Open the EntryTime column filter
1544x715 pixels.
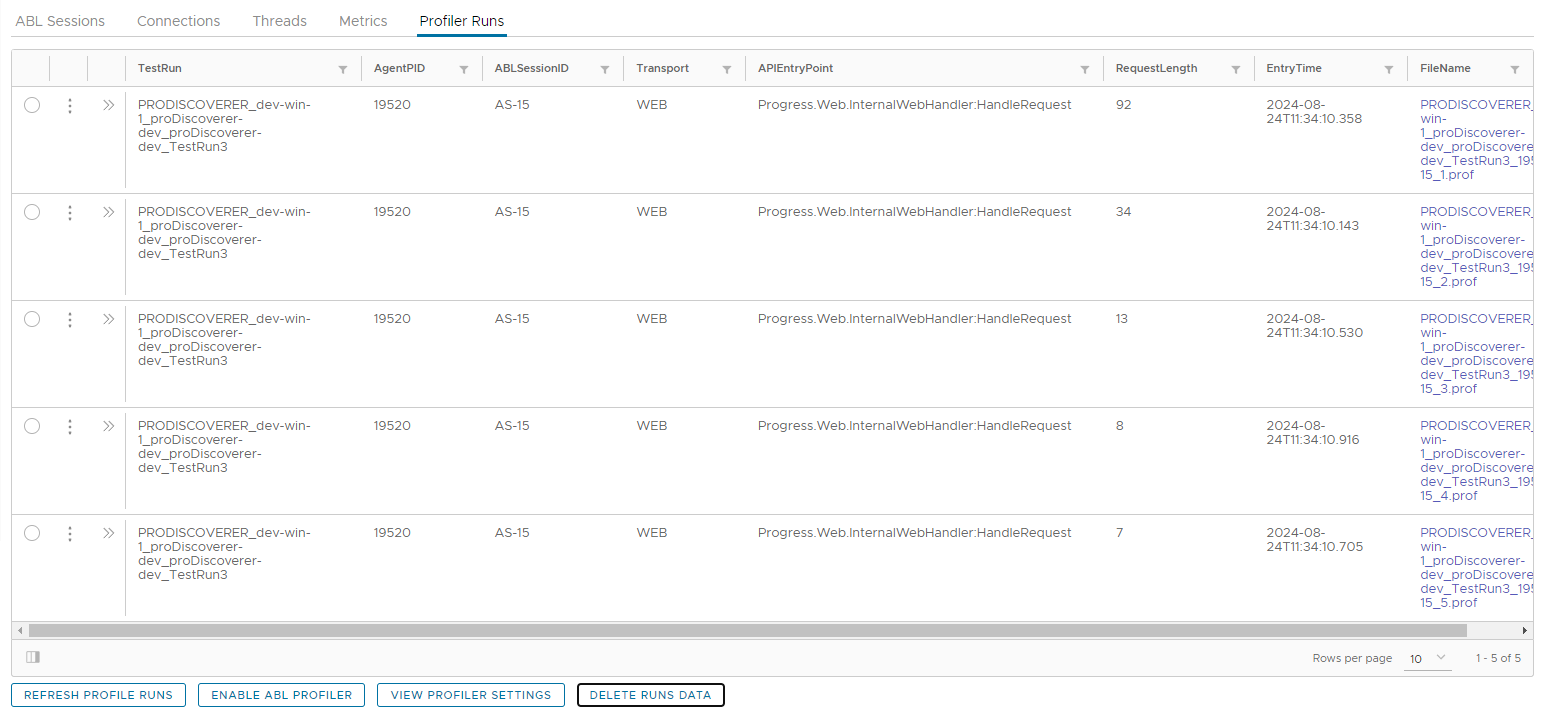pos(1389,68)
